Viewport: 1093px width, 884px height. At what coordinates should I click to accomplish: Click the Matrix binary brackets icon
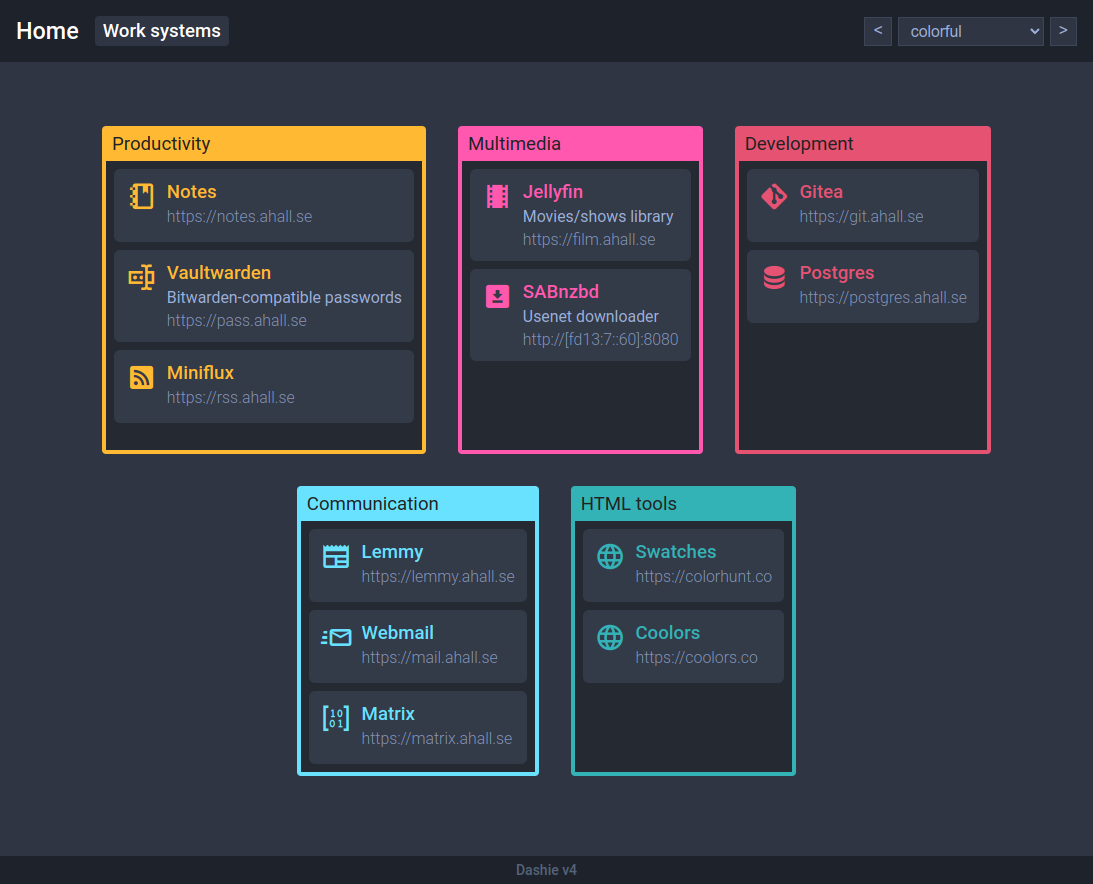[x=336, y=718]
